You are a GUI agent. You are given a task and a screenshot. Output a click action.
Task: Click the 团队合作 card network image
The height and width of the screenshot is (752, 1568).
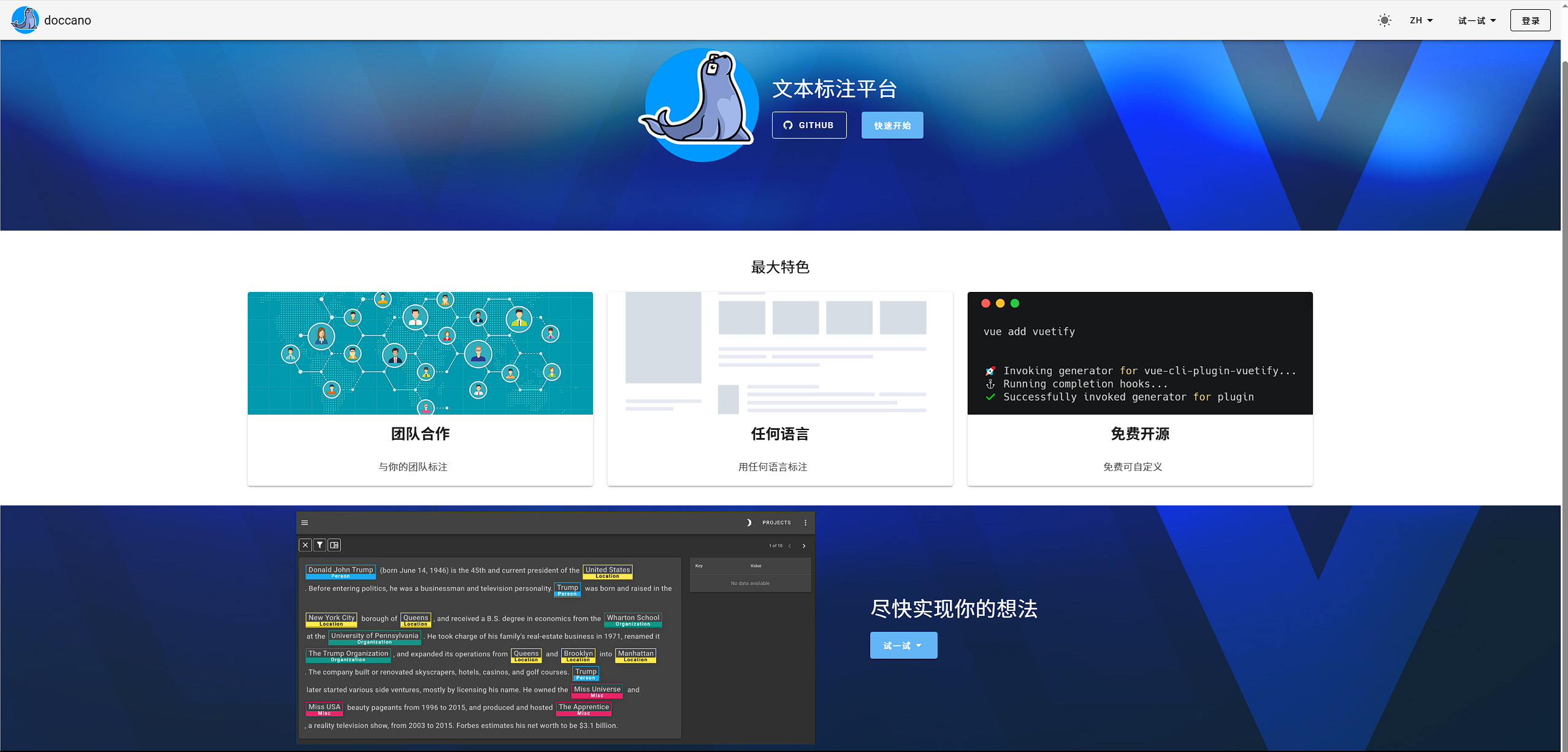(x=420, y=353)
